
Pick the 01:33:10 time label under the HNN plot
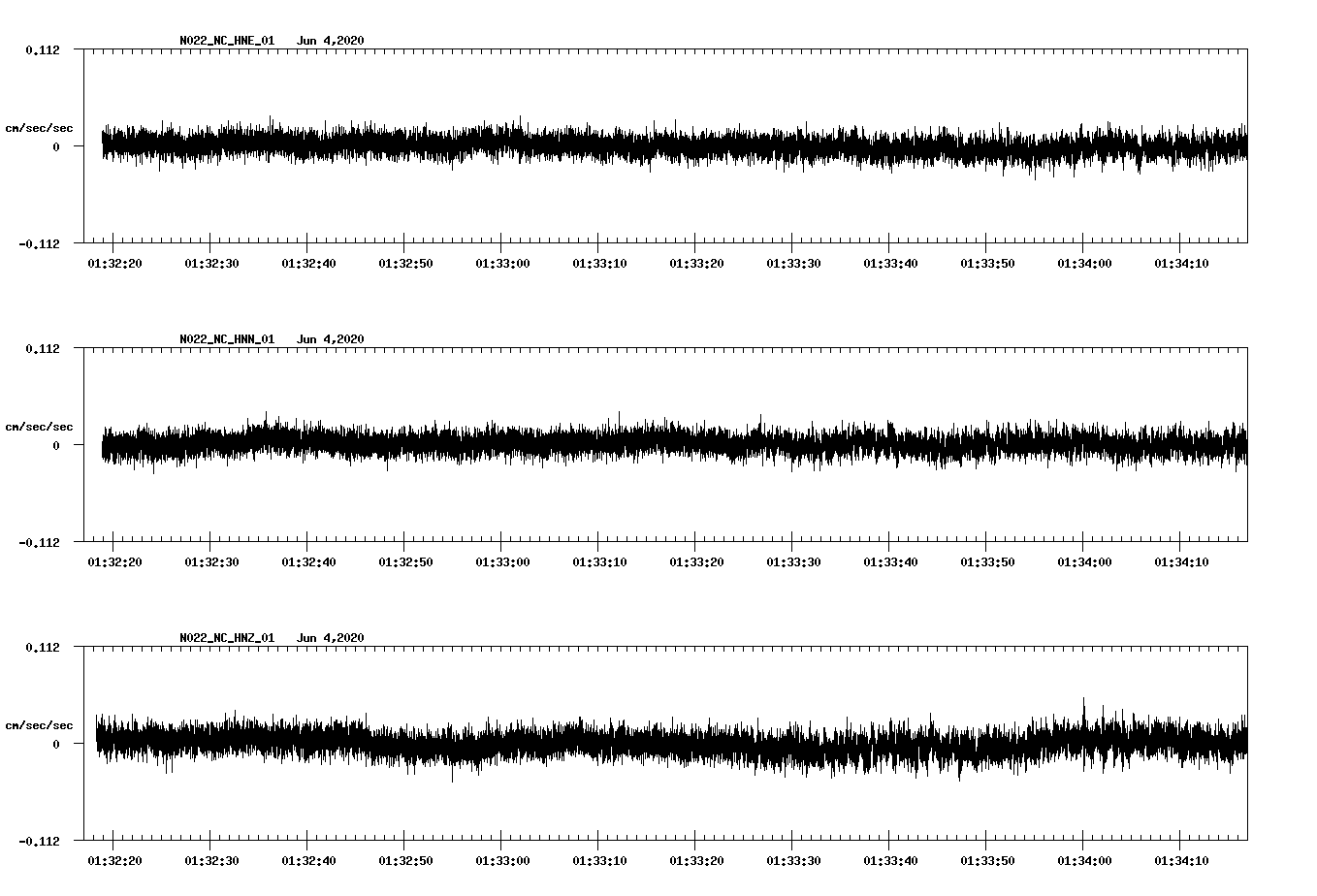coord(599,562)
